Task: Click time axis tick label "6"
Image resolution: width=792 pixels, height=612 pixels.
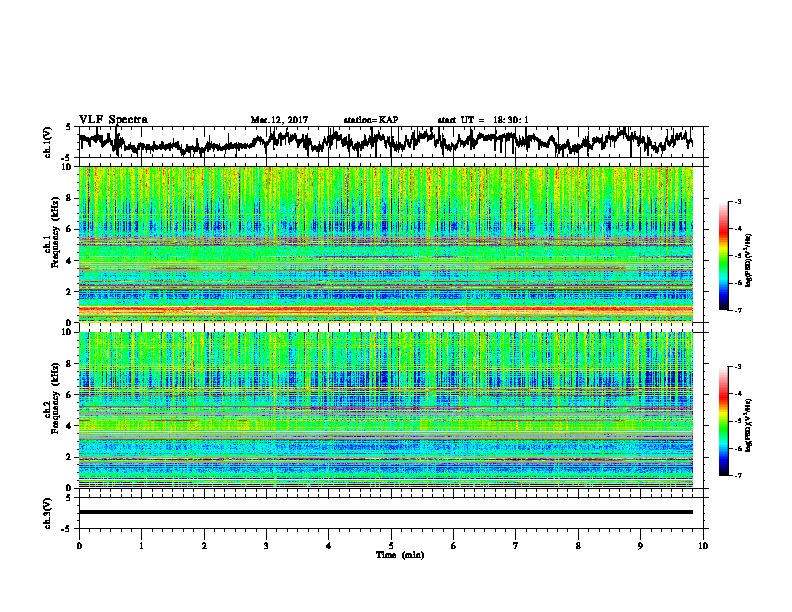Action: [454, 546]
